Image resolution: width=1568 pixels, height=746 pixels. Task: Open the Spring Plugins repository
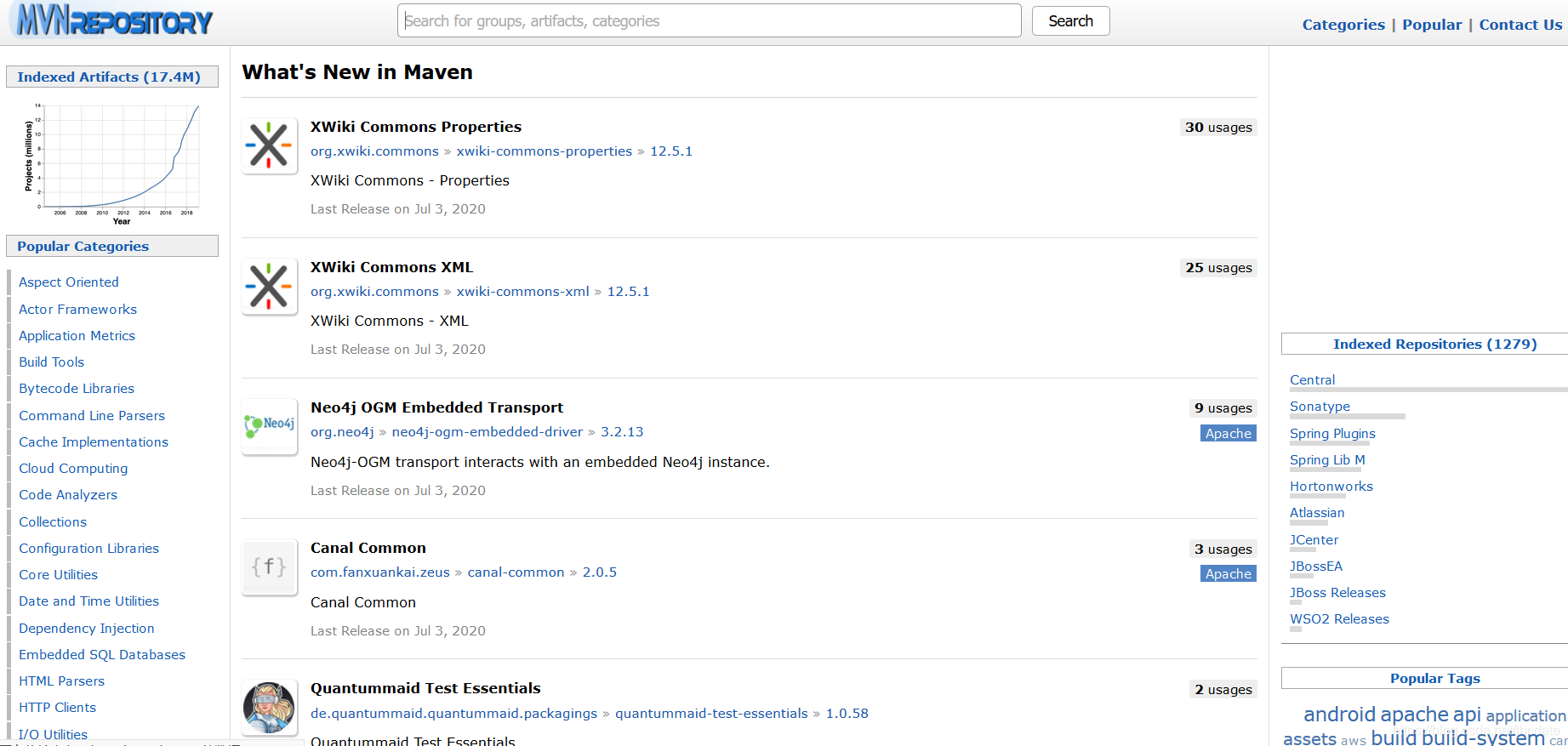tap(1332, 433)
